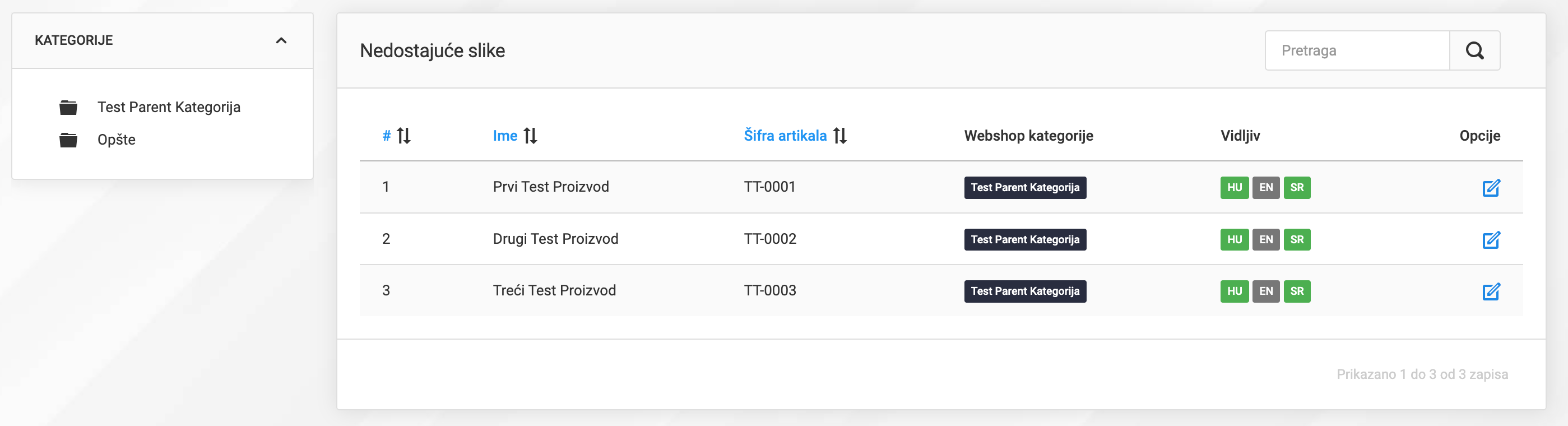This screenshot has height=426, width=1568.
Task: Select Opšte category in the tree
Action: click(x=116, y=140)
